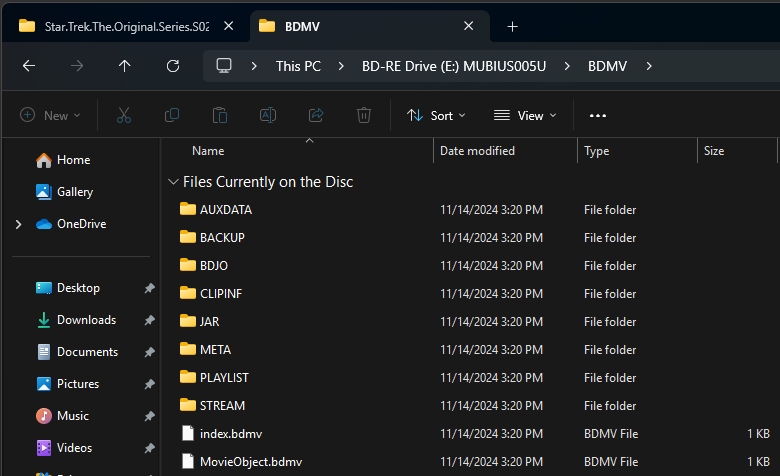Image resolution: width=780 pixels, height=476 pixels.
Task: Expand the OneDrive tree node
Action: pos(18,224)
